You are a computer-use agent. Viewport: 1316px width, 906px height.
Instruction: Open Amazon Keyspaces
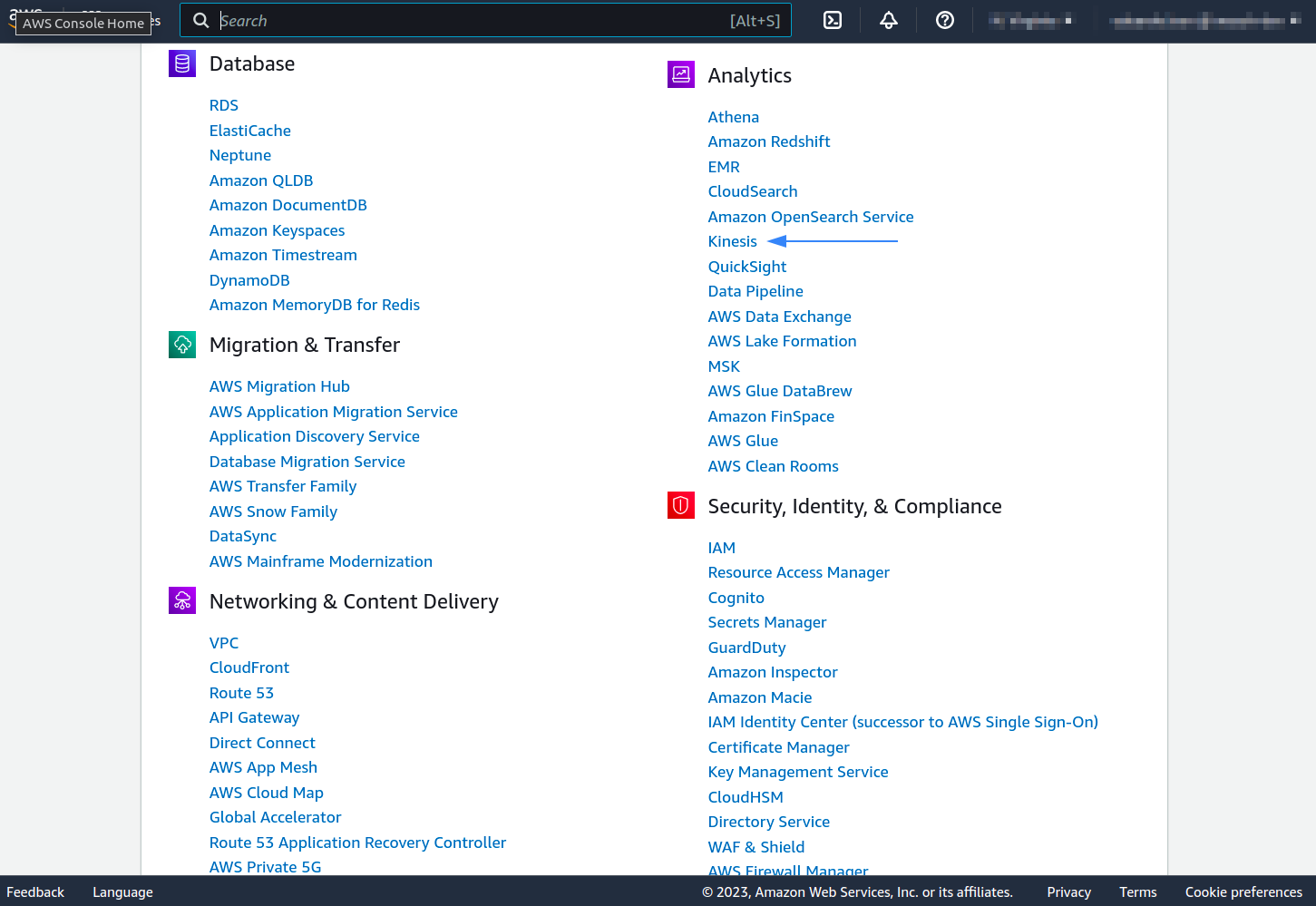(x=278, y=230)
